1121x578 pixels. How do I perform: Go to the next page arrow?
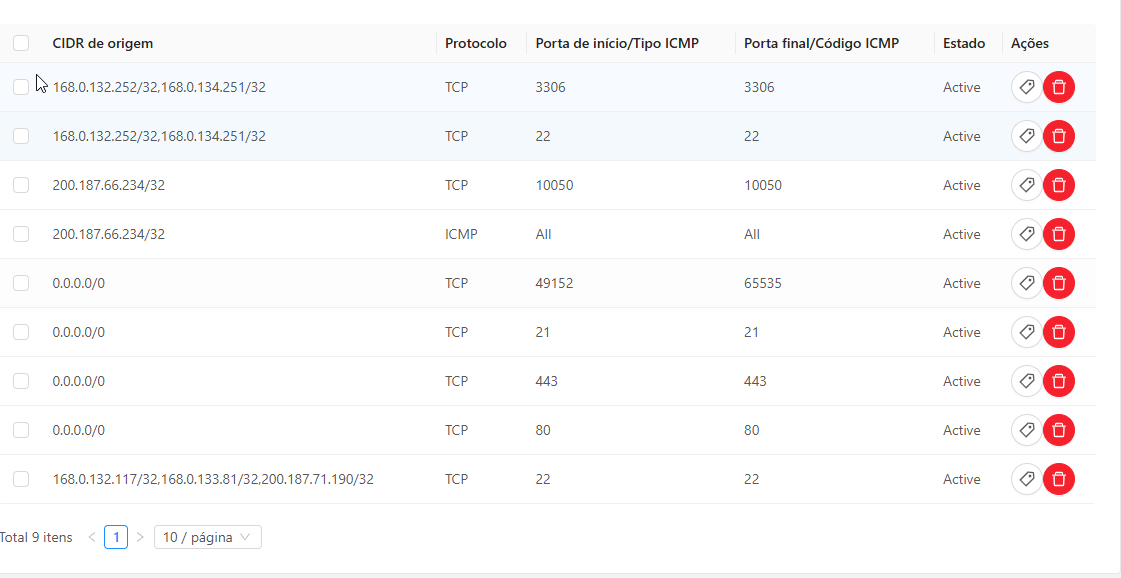140,537
